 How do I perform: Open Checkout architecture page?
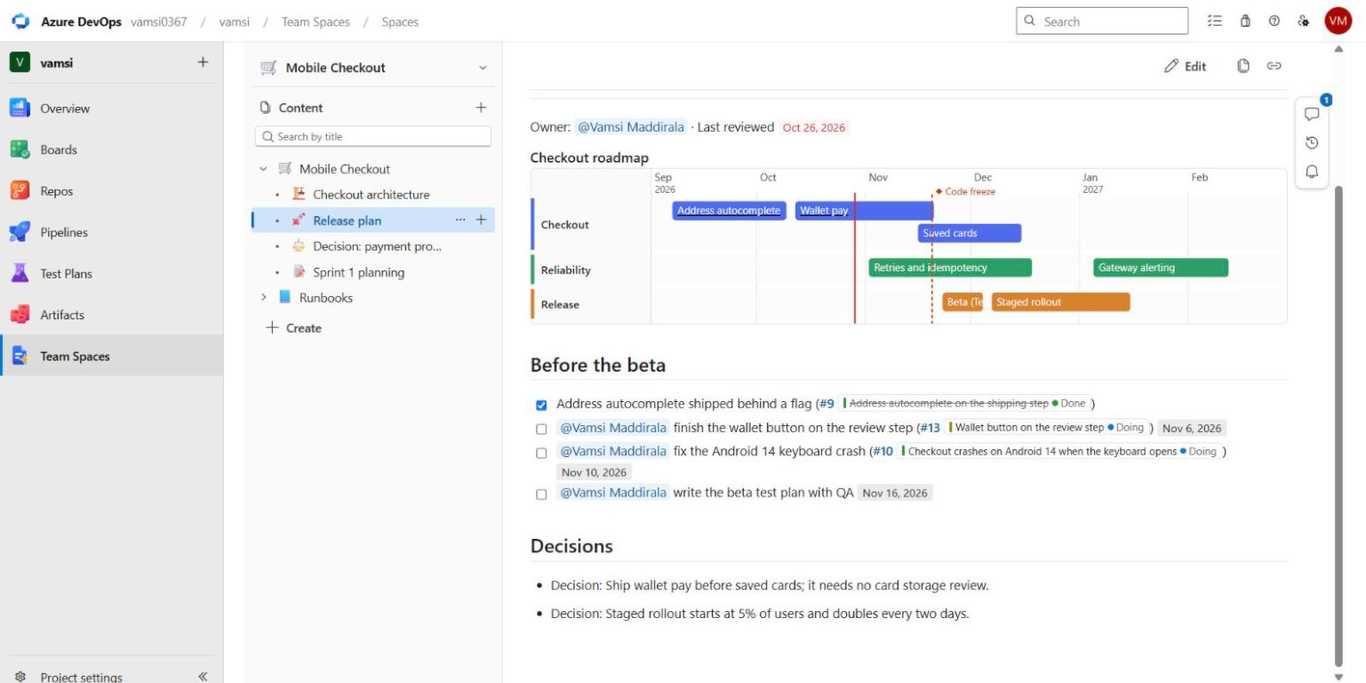[x=371, y=194]
